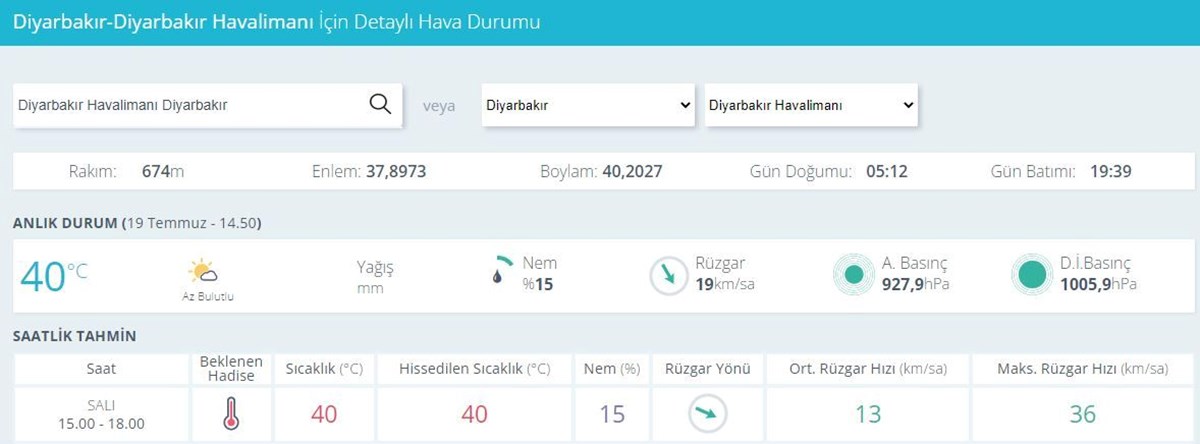Screen dimensions: 1200x444
Task: Click the Gün Doğumu 05:12 value
Action: pyautogui.click(x=886, y=171)
